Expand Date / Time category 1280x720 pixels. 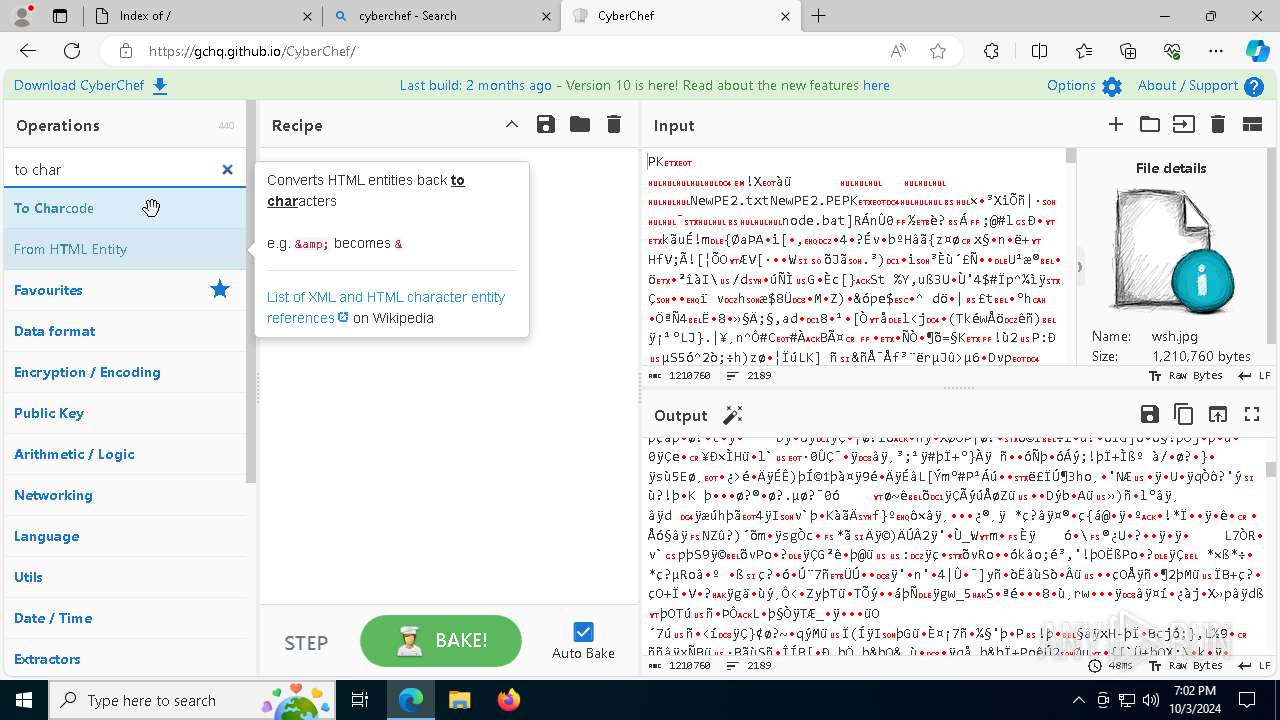125,618
